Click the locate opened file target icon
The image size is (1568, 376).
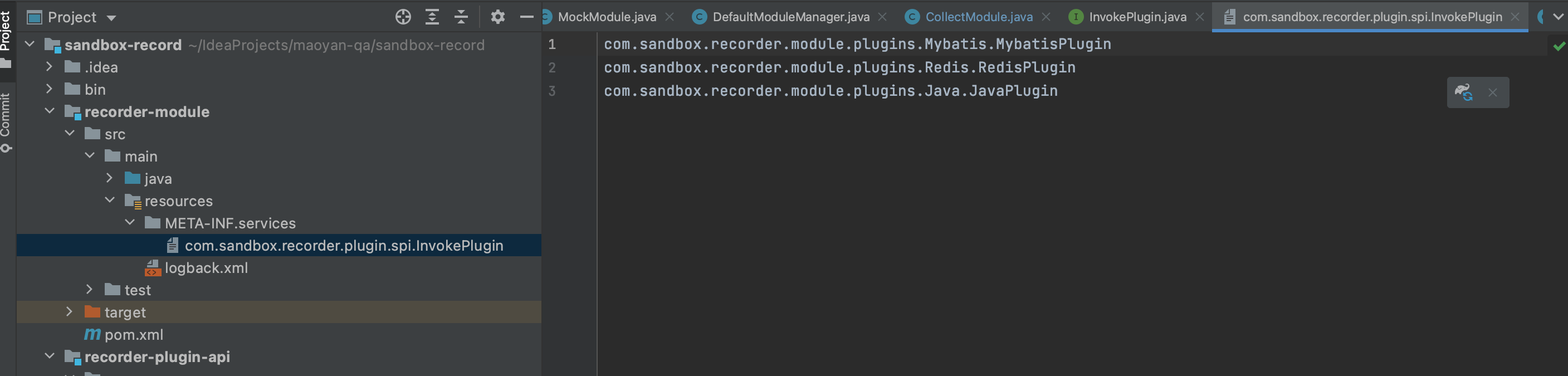coord(403,17)
